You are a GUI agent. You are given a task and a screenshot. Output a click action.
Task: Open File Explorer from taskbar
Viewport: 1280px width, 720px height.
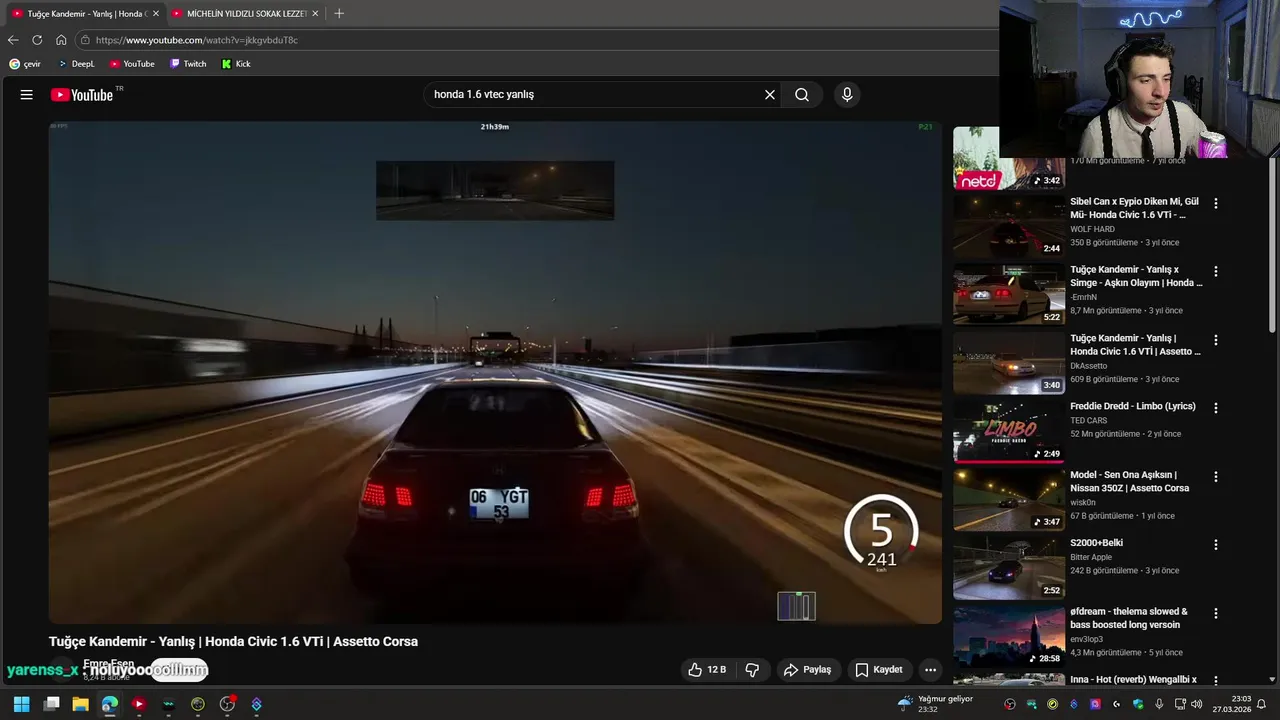(81, 704)
